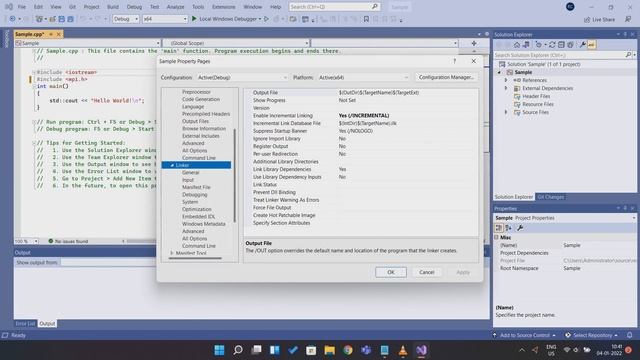Click the Home icon in Solution Explorer

pyautogui.click(x=517, y=45)
